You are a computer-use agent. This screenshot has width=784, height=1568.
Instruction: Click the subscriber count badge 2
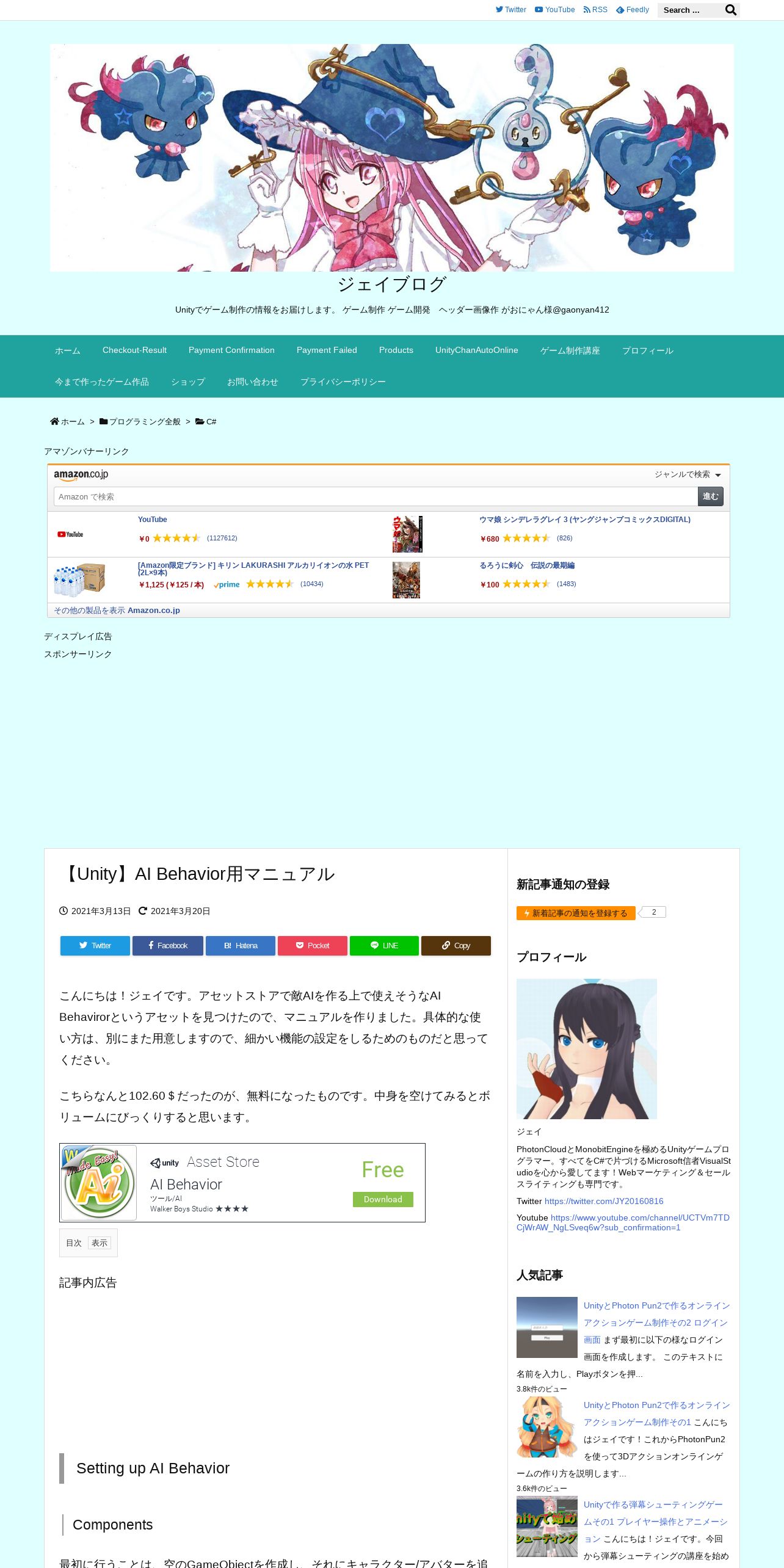tap(654, 912)
